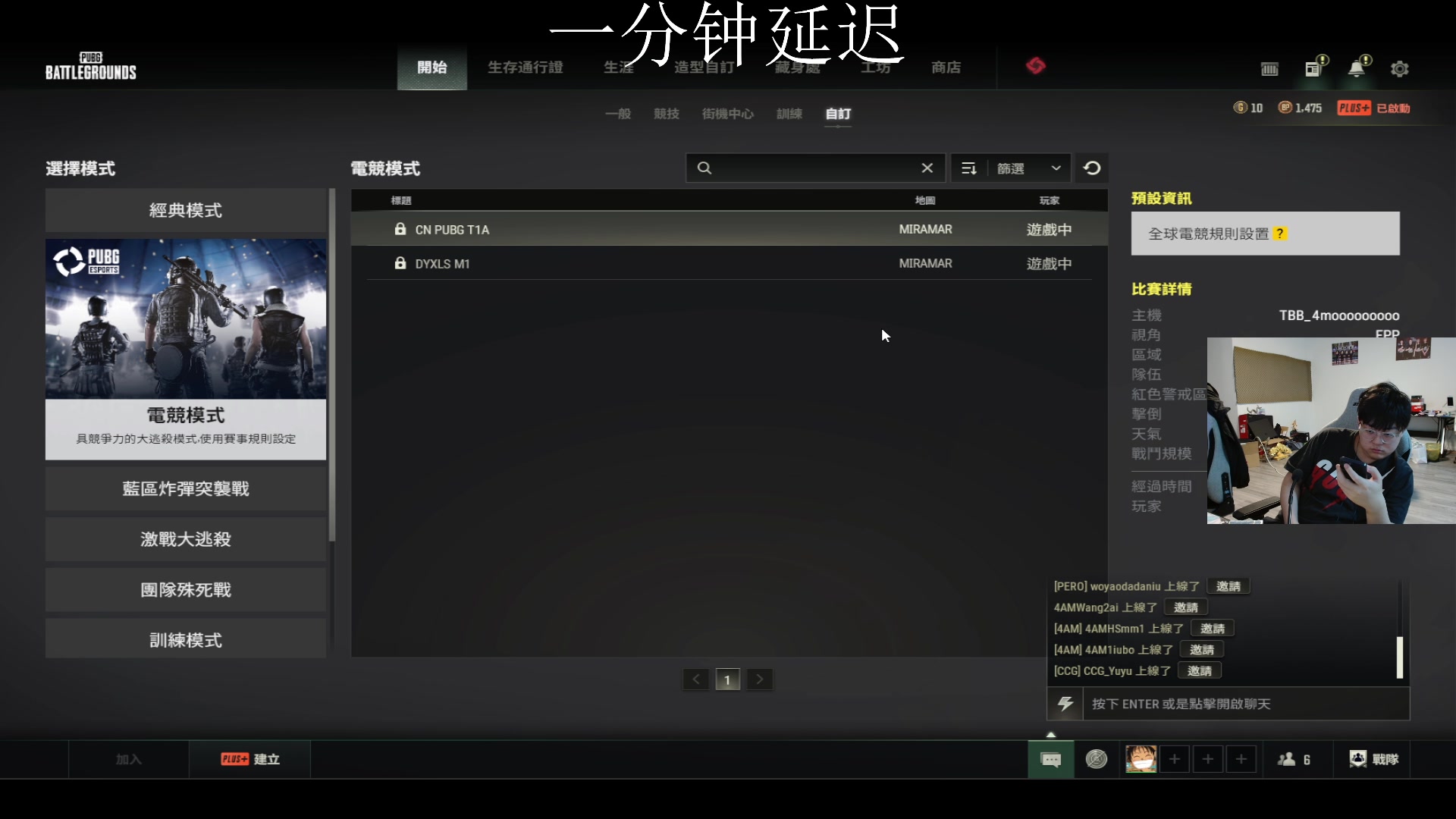
Task: Open the notifications bell icon
Action: (x=1357, y=67)
